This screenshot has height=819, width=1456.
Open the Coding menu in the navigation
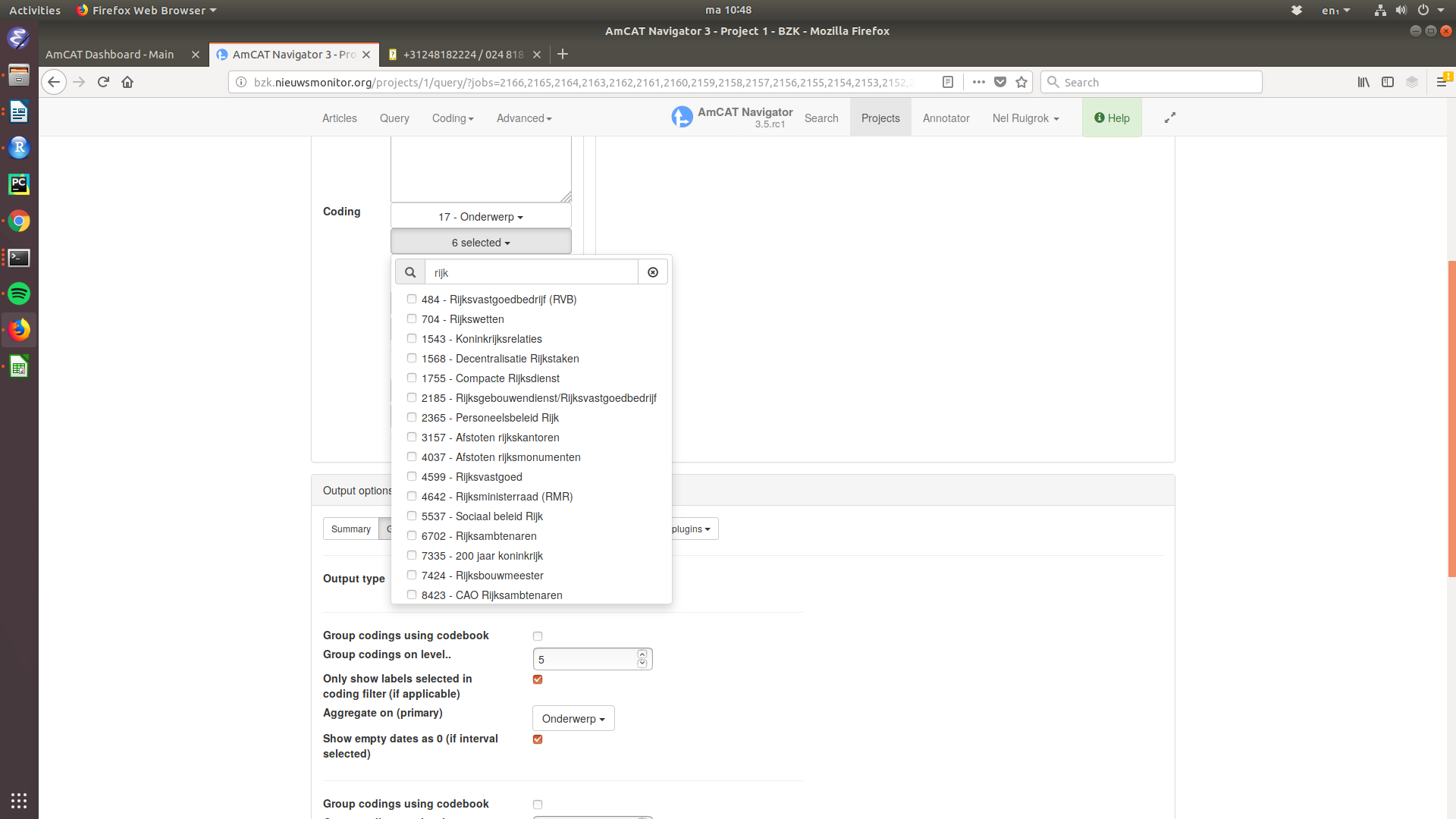click(x=452, y=118)
